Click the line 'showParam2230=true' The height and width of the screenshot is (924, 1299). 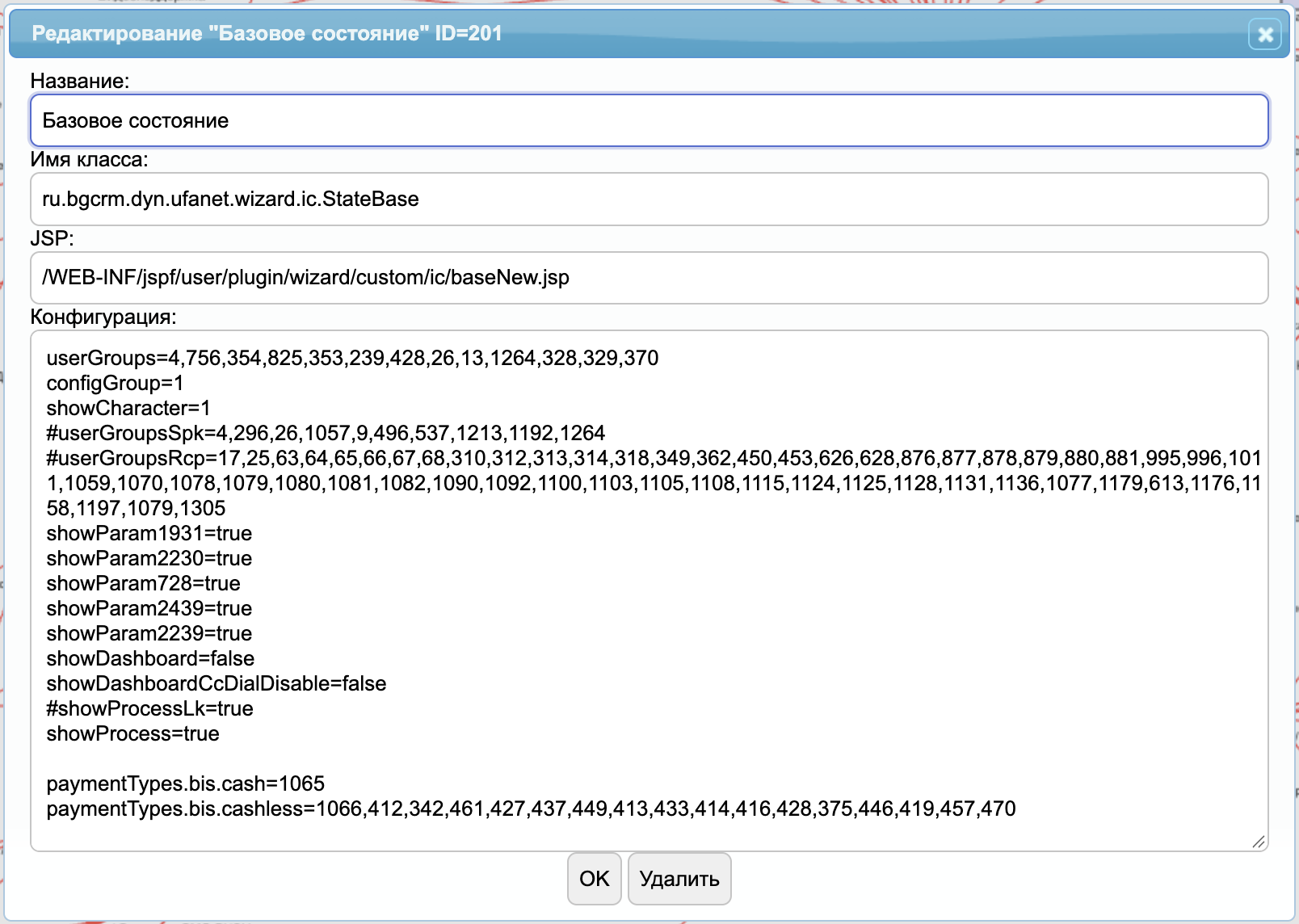149,558
